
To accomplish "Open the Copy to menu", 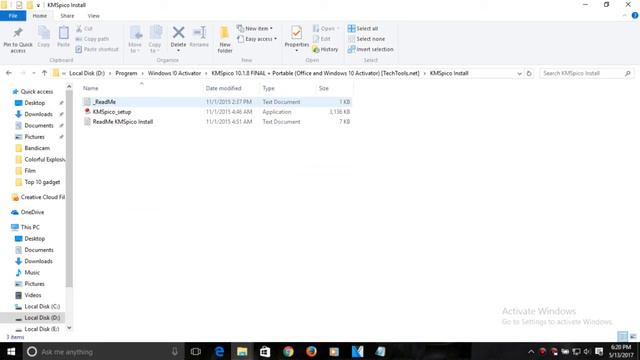I will click(155, 39).
